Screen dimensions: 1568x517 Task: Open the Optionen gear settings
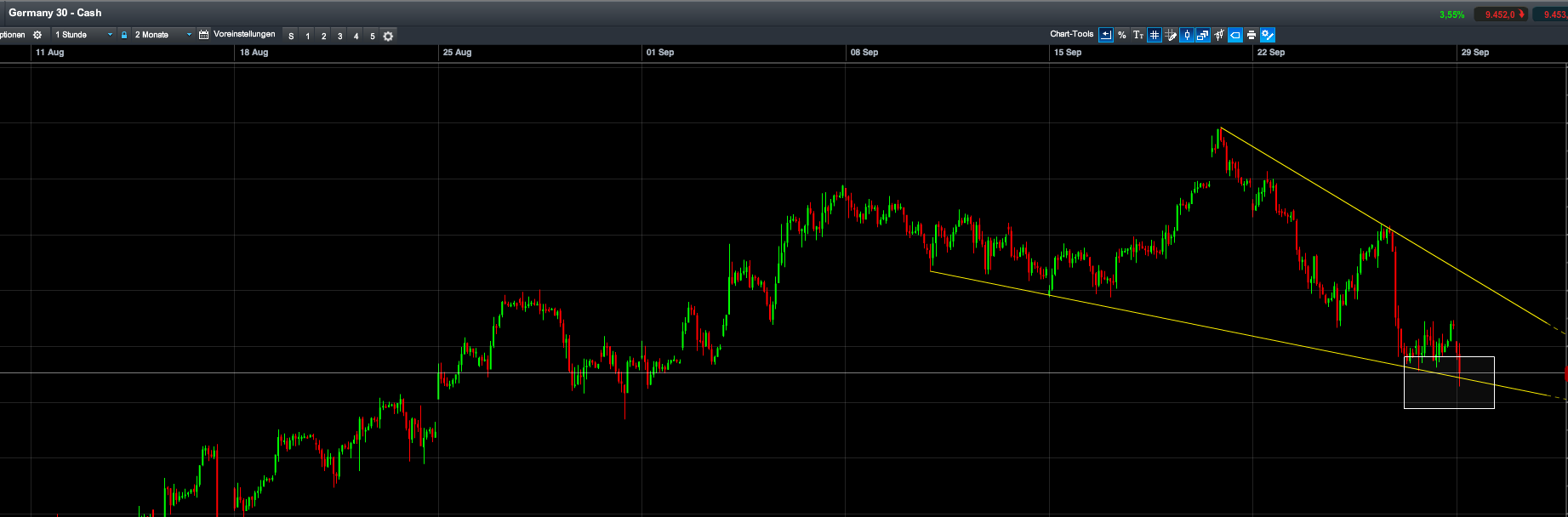[x=37, y=35]
